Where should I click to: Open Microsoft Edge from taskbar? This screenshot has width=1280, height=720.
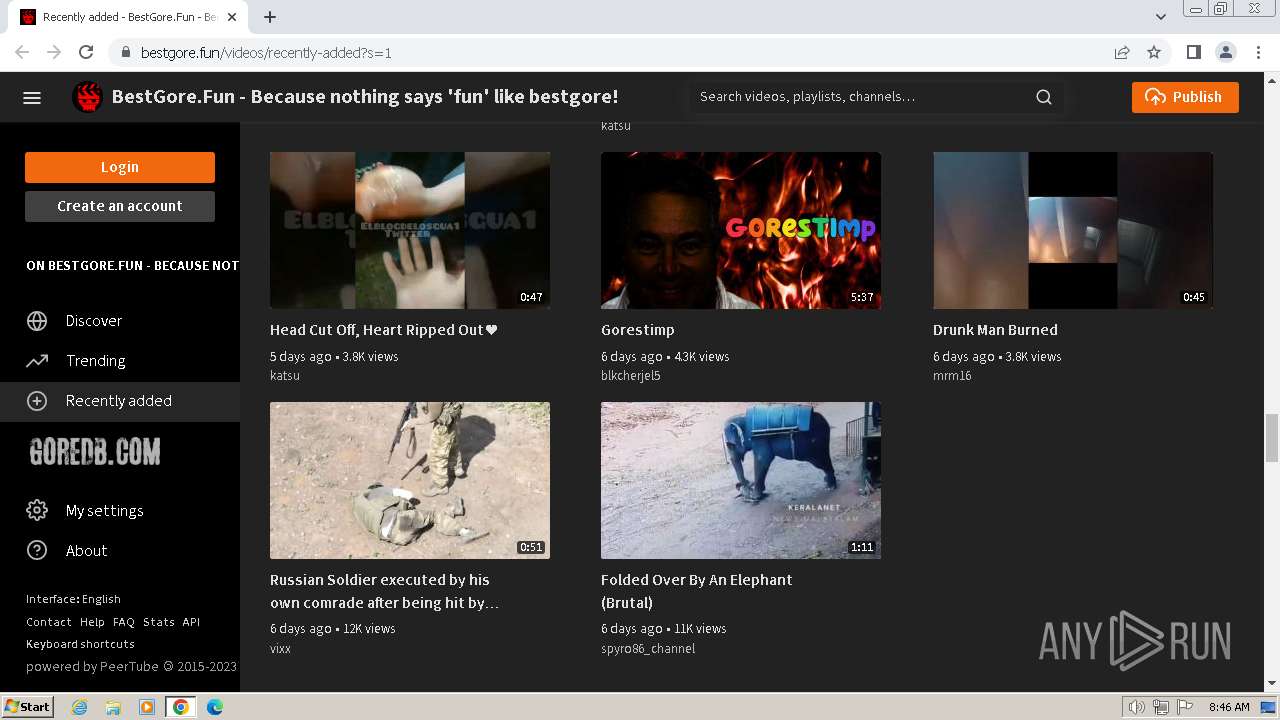[215, 707]
